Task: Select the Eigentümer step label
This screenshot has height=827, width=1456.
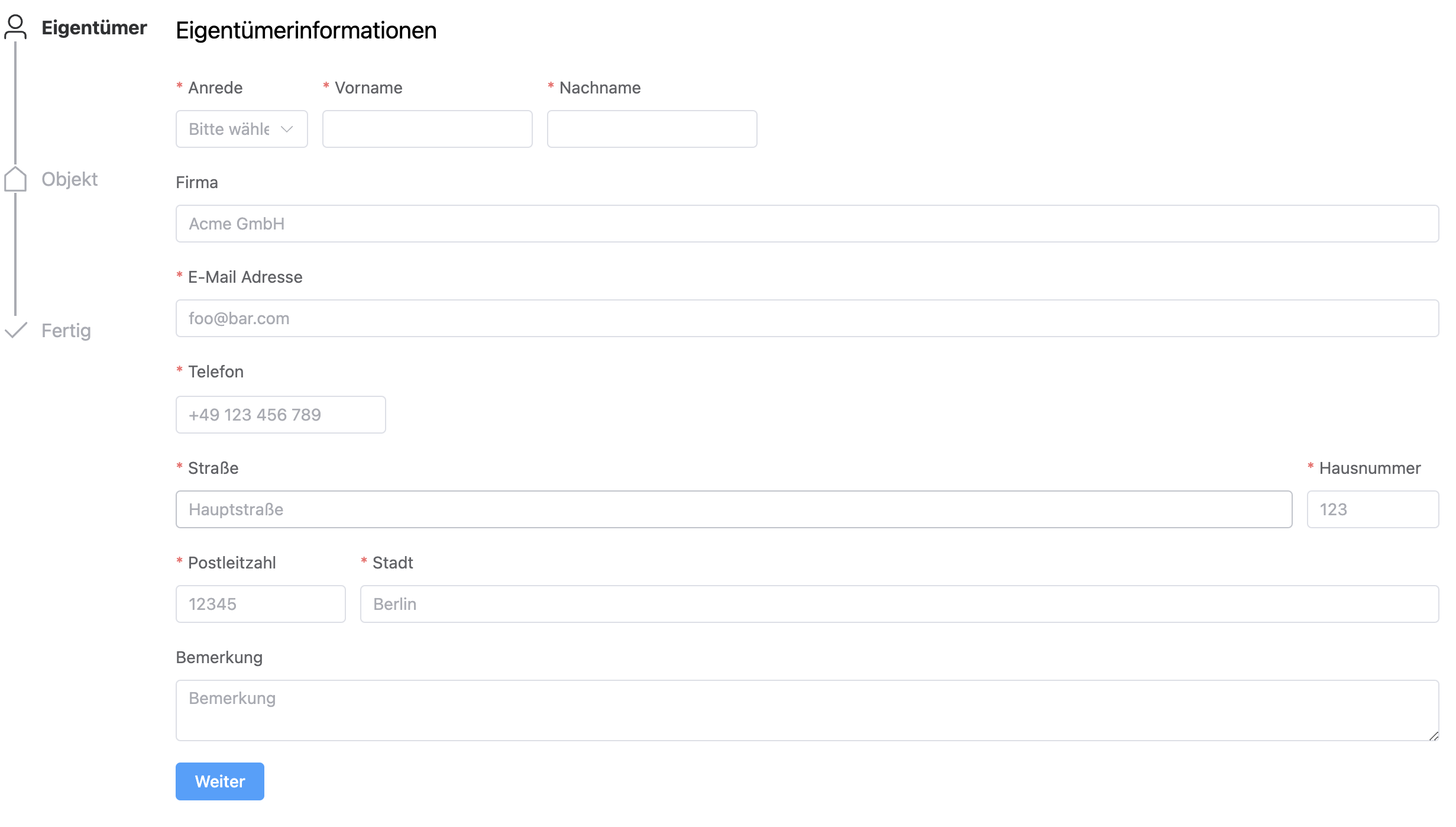Action: click(x=94, y=28)
